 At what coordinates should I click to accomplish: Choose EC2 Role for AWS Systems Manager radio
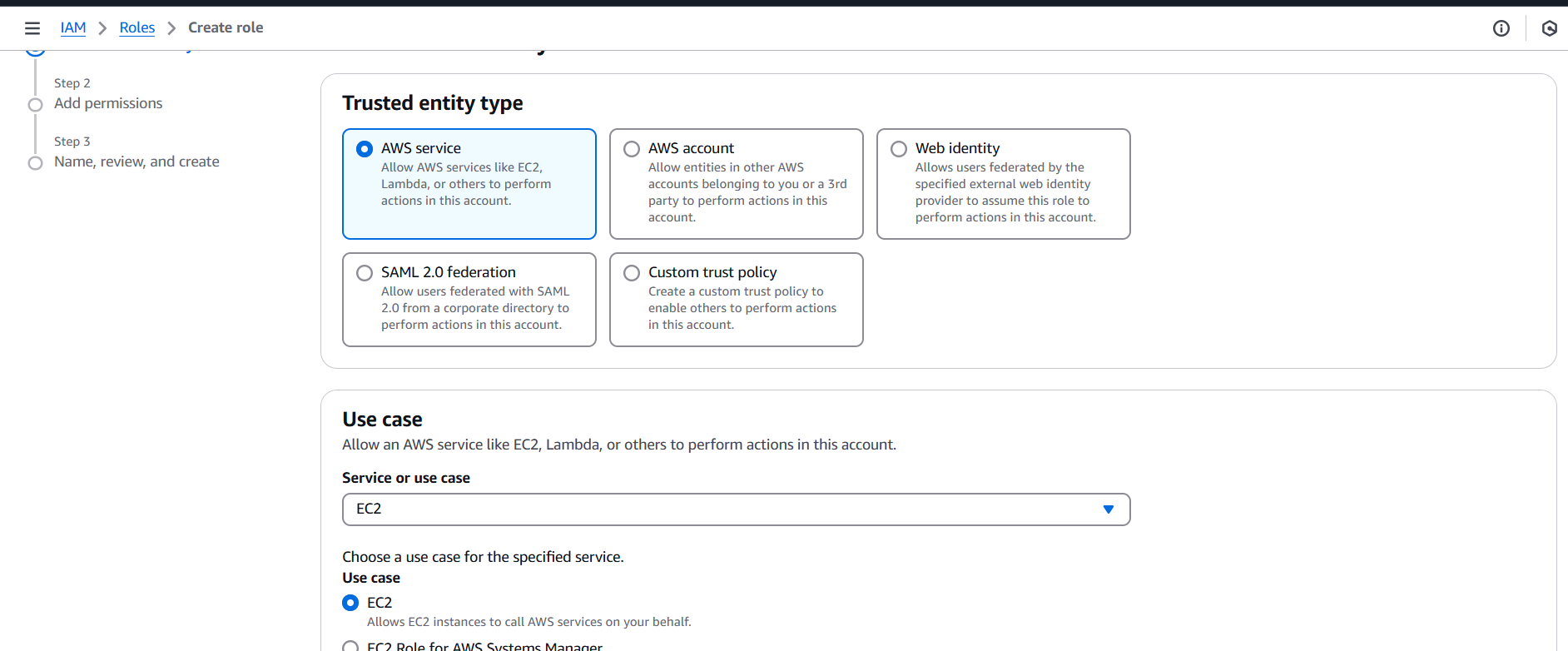pos(350,646)
